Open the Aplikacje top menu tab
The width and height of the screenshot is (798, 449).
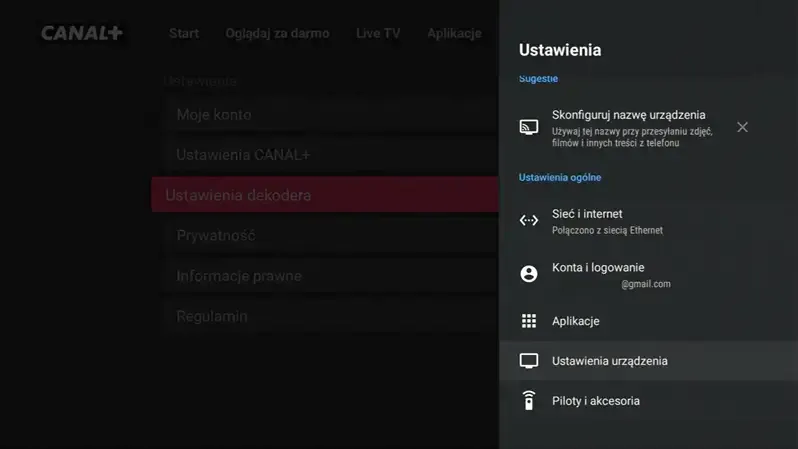tap(454, 34)
